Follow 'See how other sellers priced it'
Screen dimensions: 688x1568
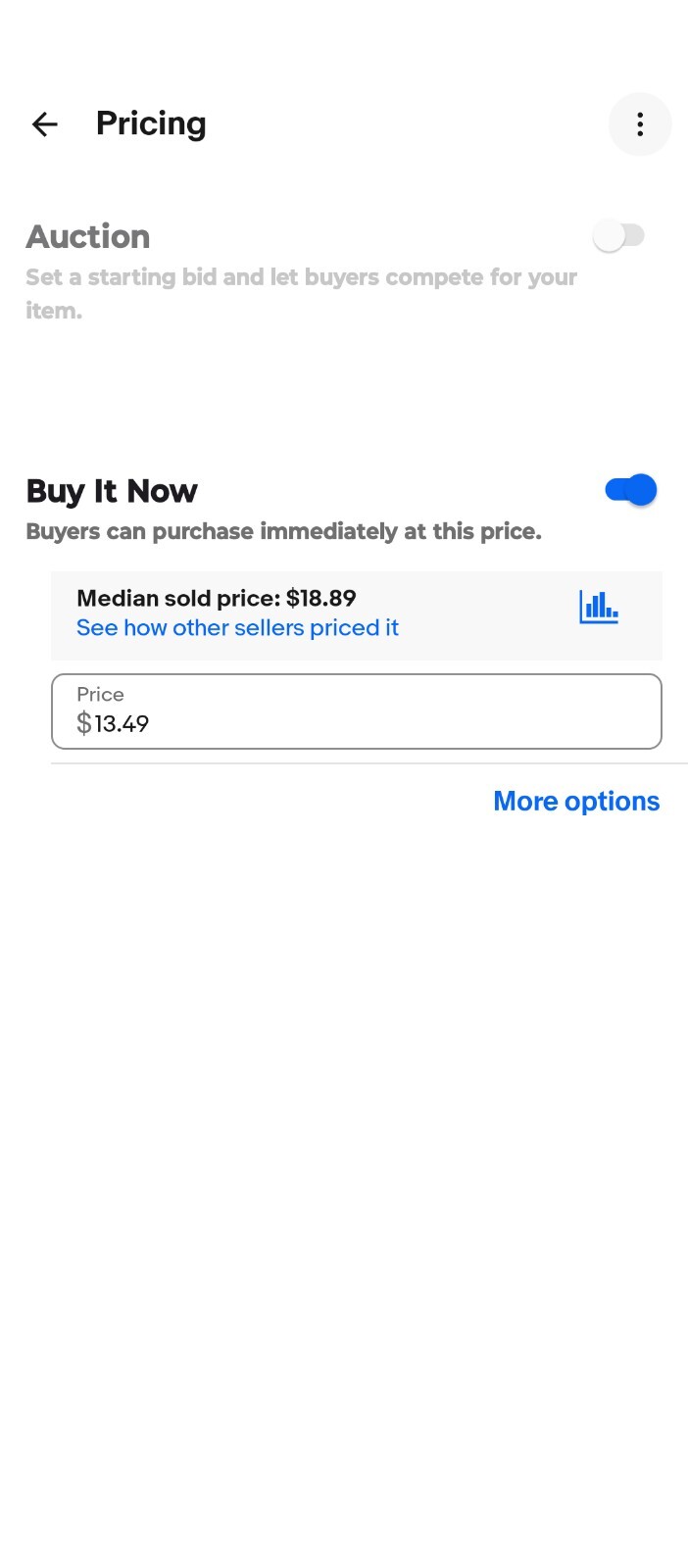[238, 628]
